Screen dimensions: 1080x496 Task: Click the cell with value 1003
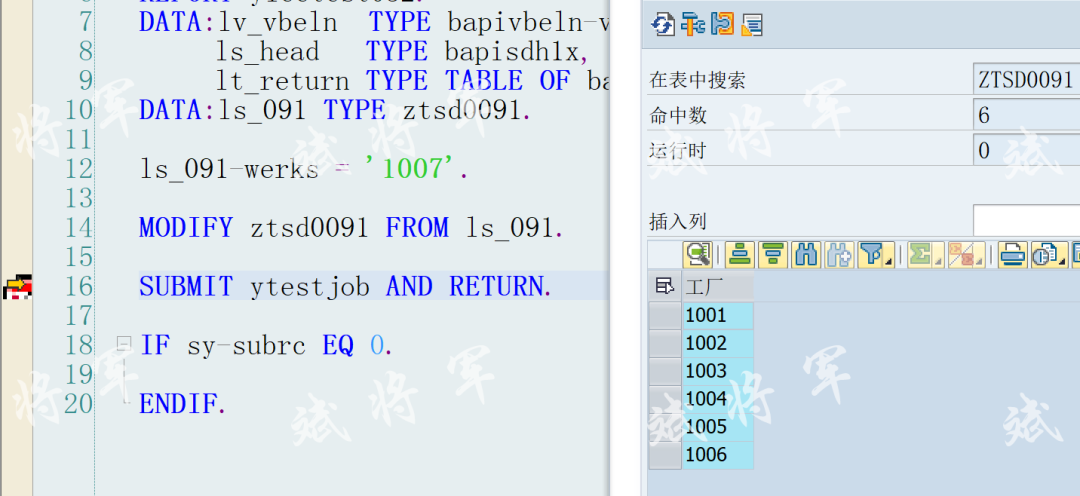[x=718, y=371]
